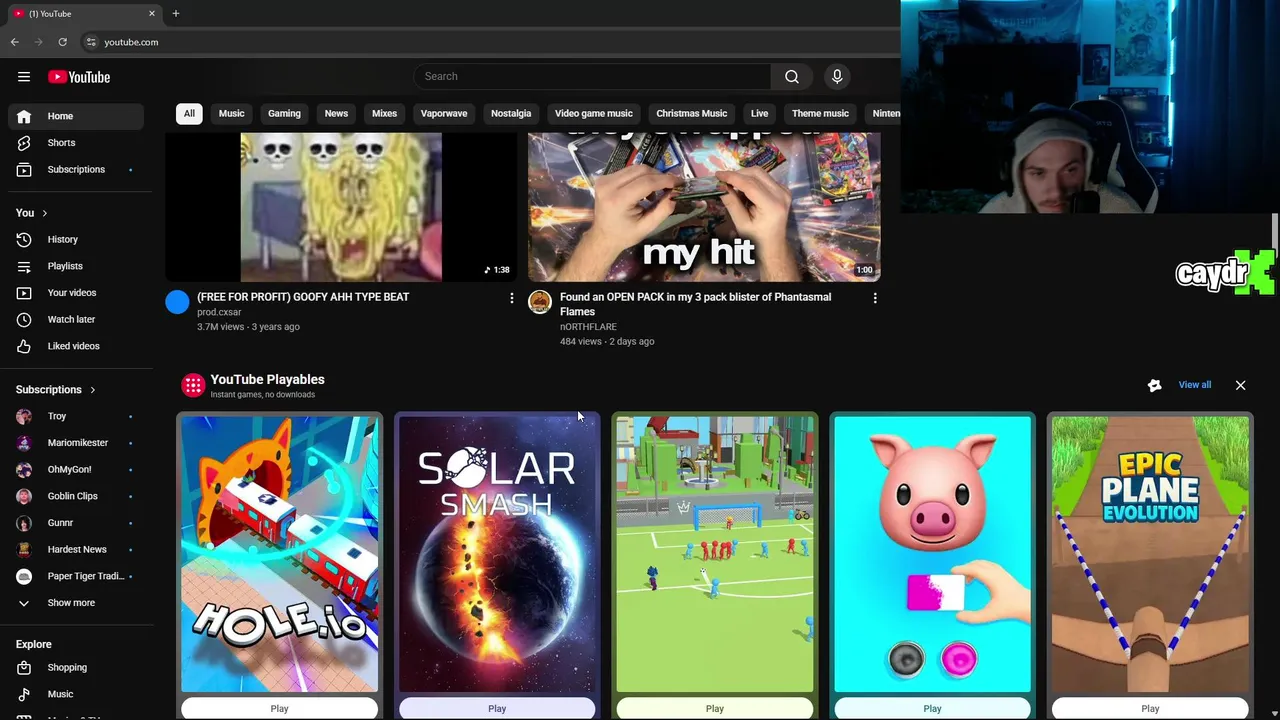Open the Solar Smash thumbnail

pos(497,554)
